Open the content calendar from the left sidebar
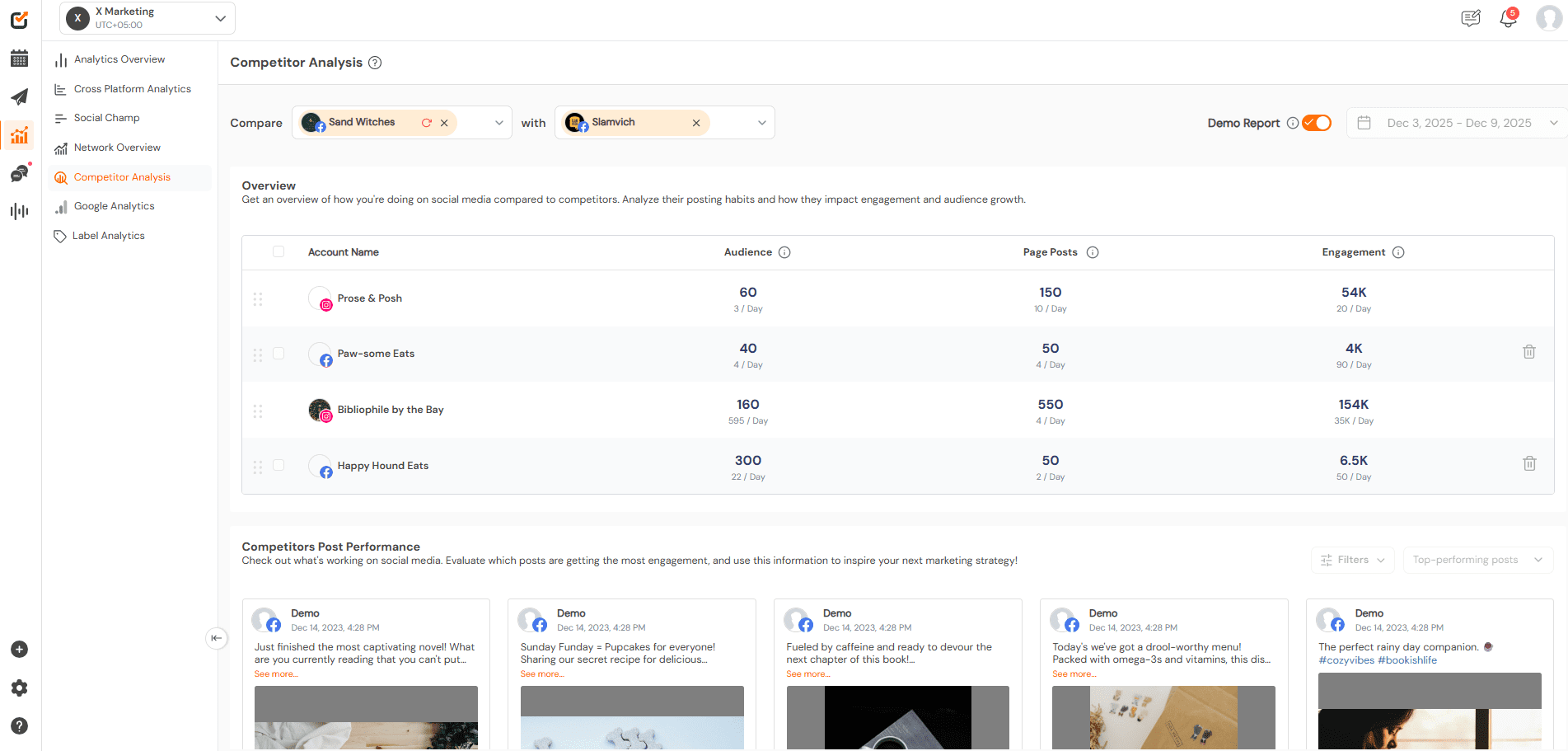 [x=19, y=59]
